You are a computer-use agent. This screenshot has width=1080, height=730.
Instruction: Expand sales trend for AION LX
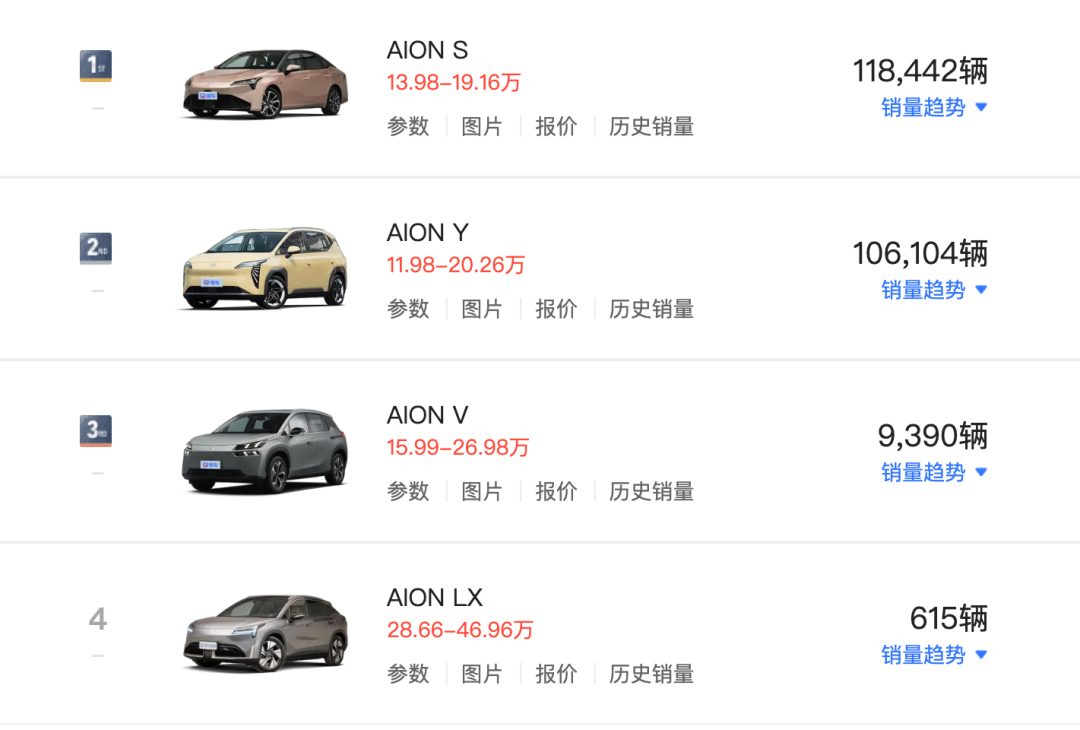(934, 655)
